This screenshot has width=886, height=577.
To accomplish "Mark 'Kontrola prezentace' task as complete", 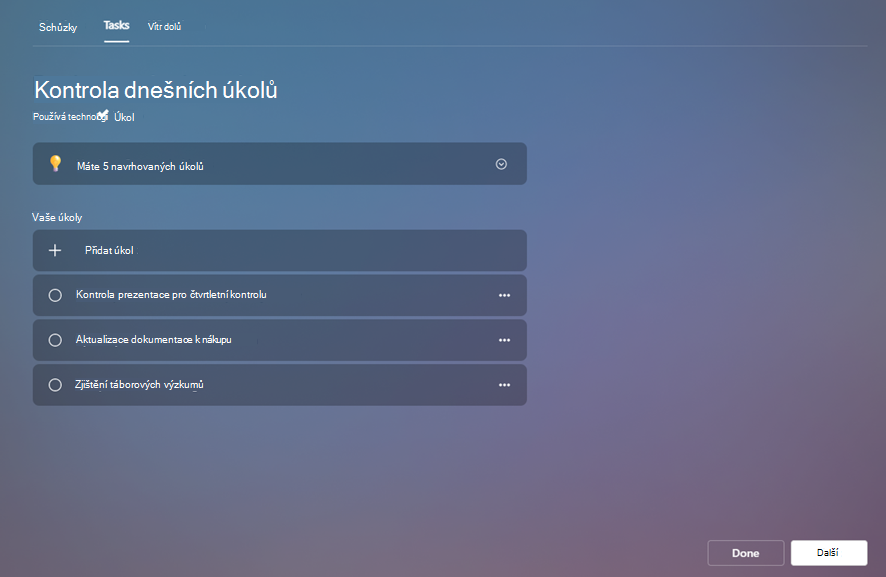I will pos(55,295).
